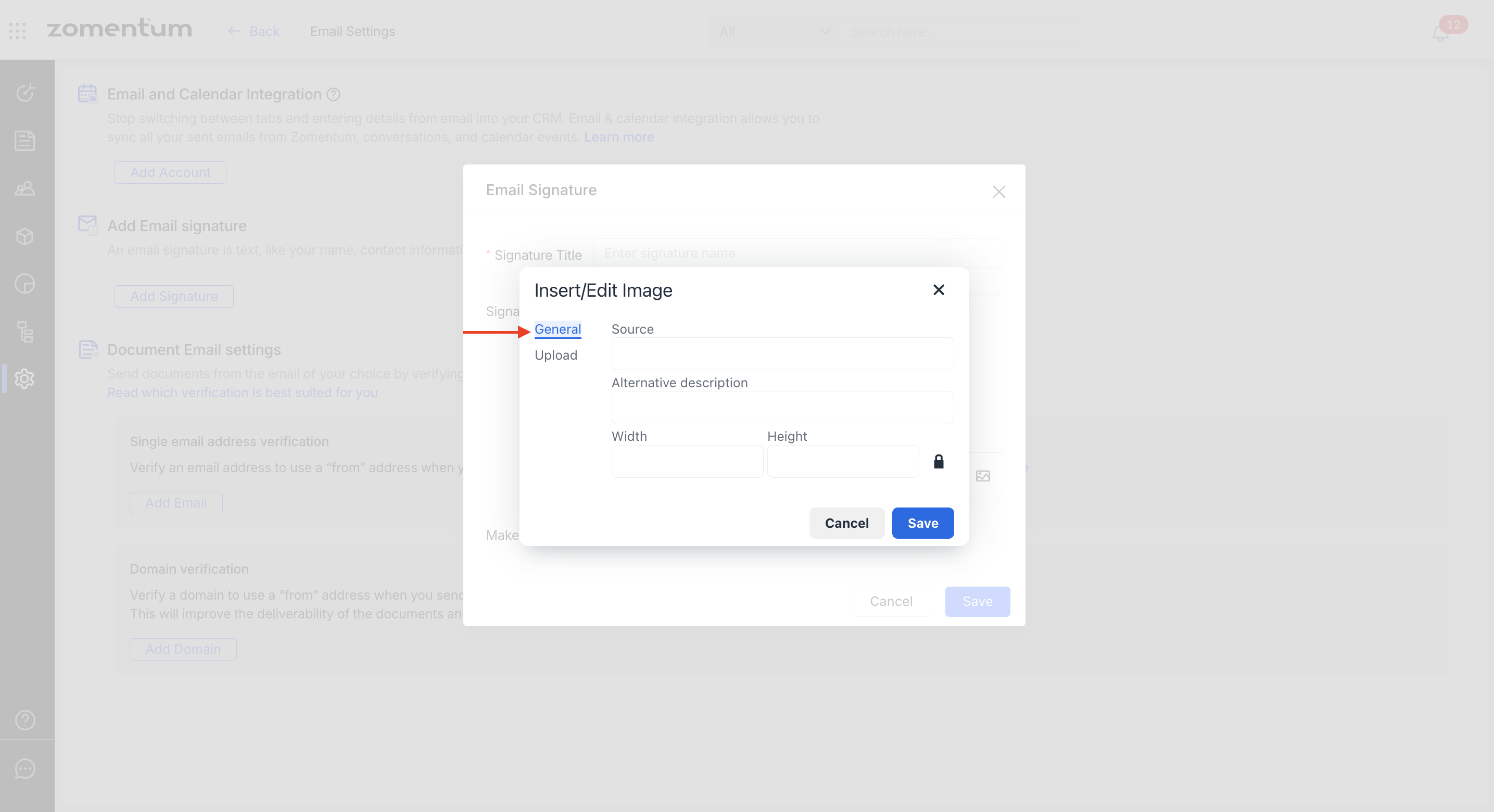Open the chat bubble icon in sidebar

tap(25, 768)
